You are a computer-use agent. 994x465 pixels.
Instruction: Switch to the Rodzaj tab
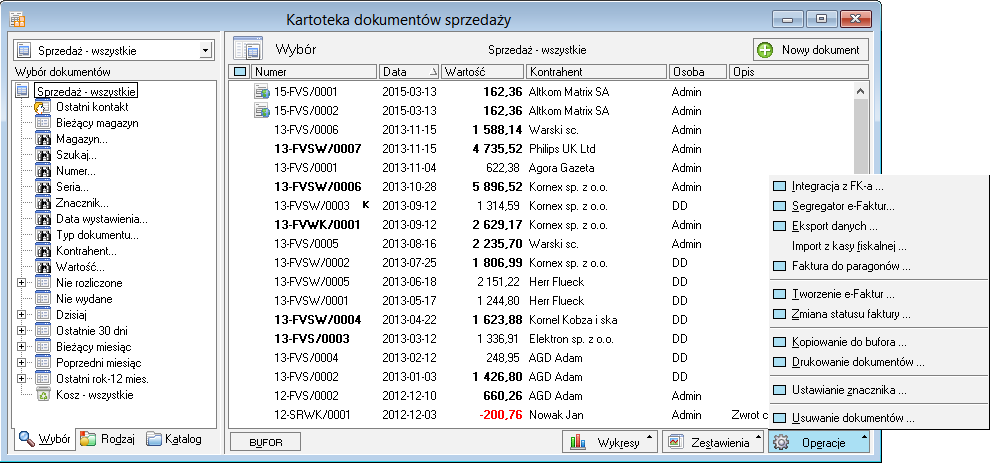coord(108,438)
